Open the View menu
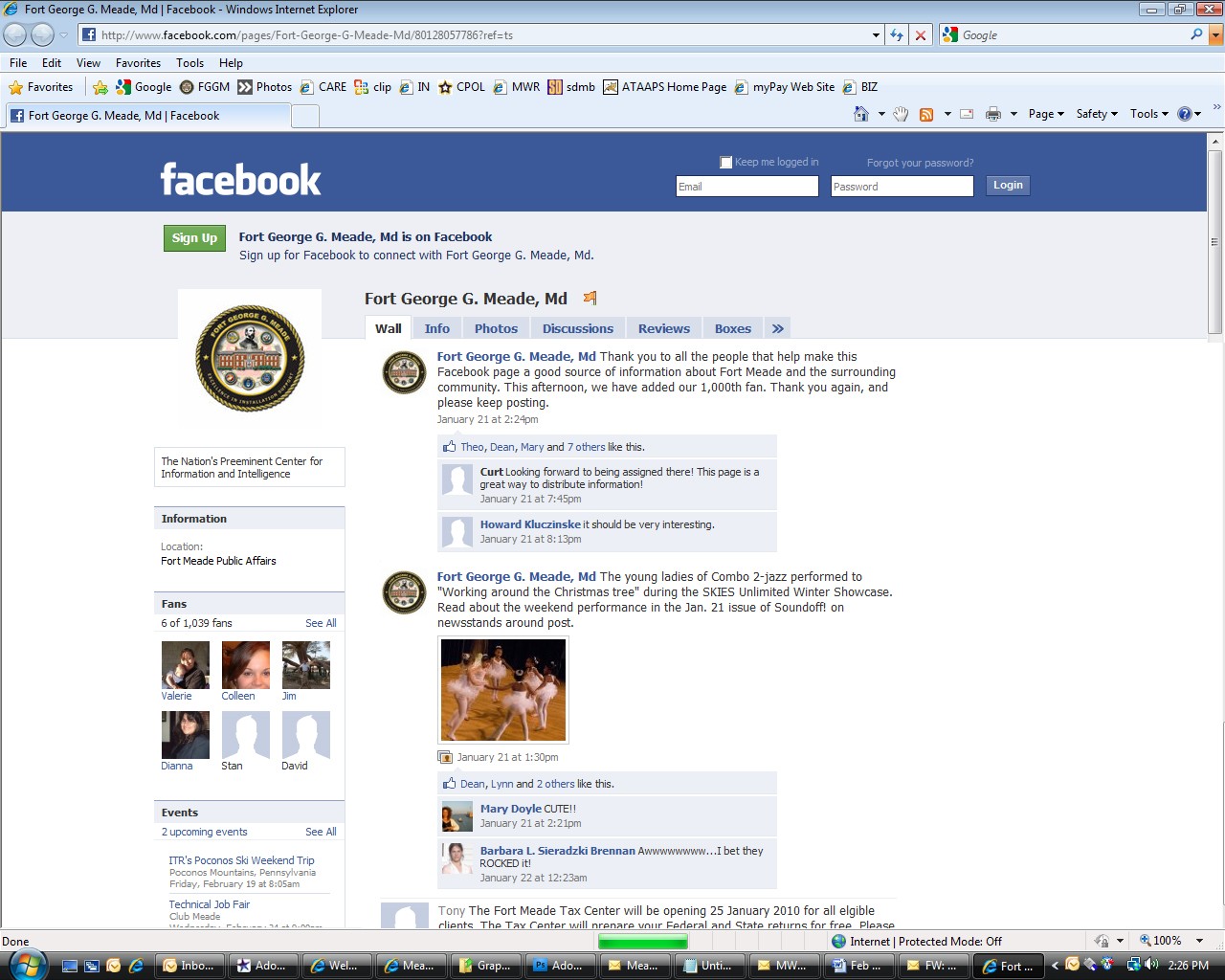Screen dimensions: 1225x980 tap(88, 63)
